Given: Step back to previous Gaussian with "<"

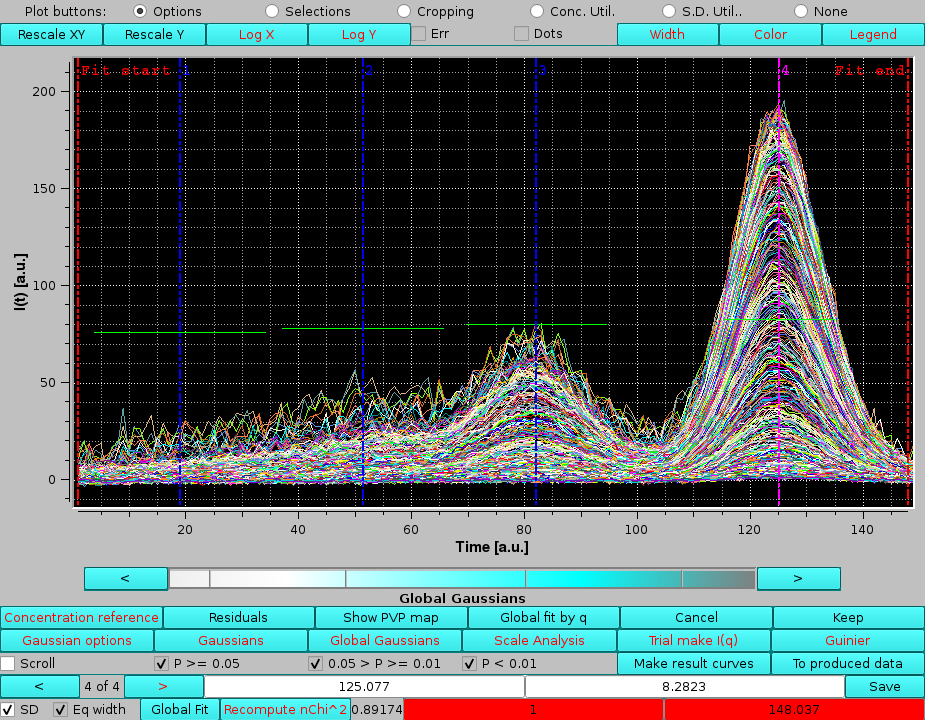Looking at the screenshot, I should [39, 686].
